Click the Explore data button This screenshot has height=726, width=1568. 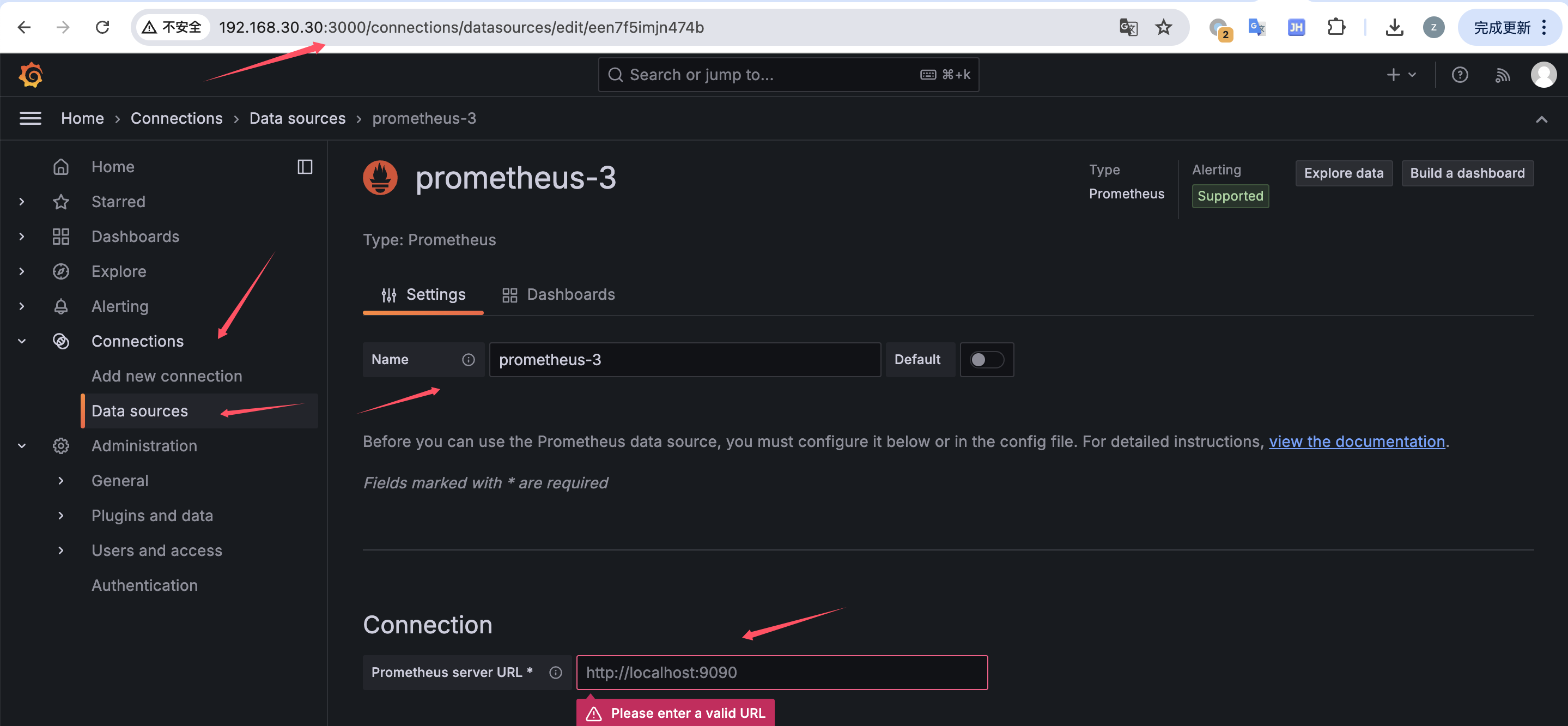1344,173
